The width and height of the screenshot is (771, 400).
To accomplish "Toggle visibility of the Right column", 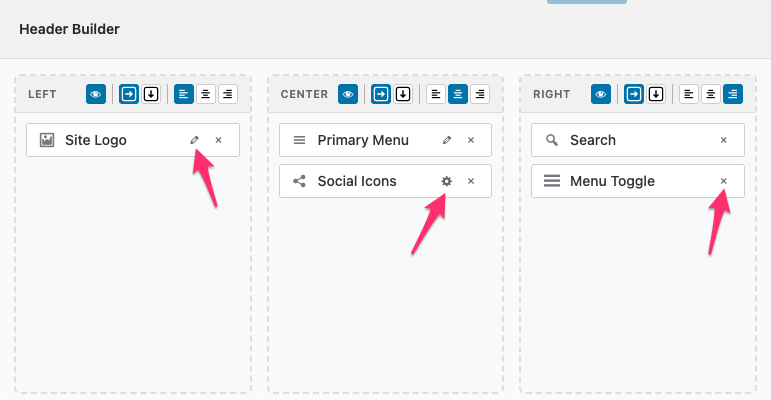I will point(601,94).
